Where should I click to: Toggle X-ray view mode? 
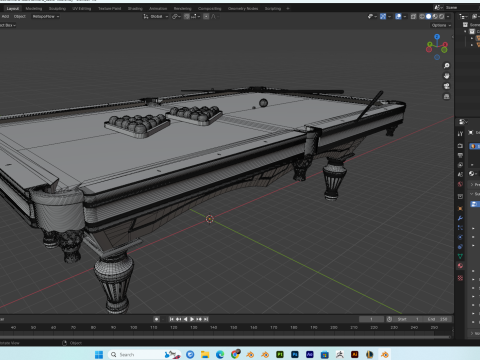413,16
